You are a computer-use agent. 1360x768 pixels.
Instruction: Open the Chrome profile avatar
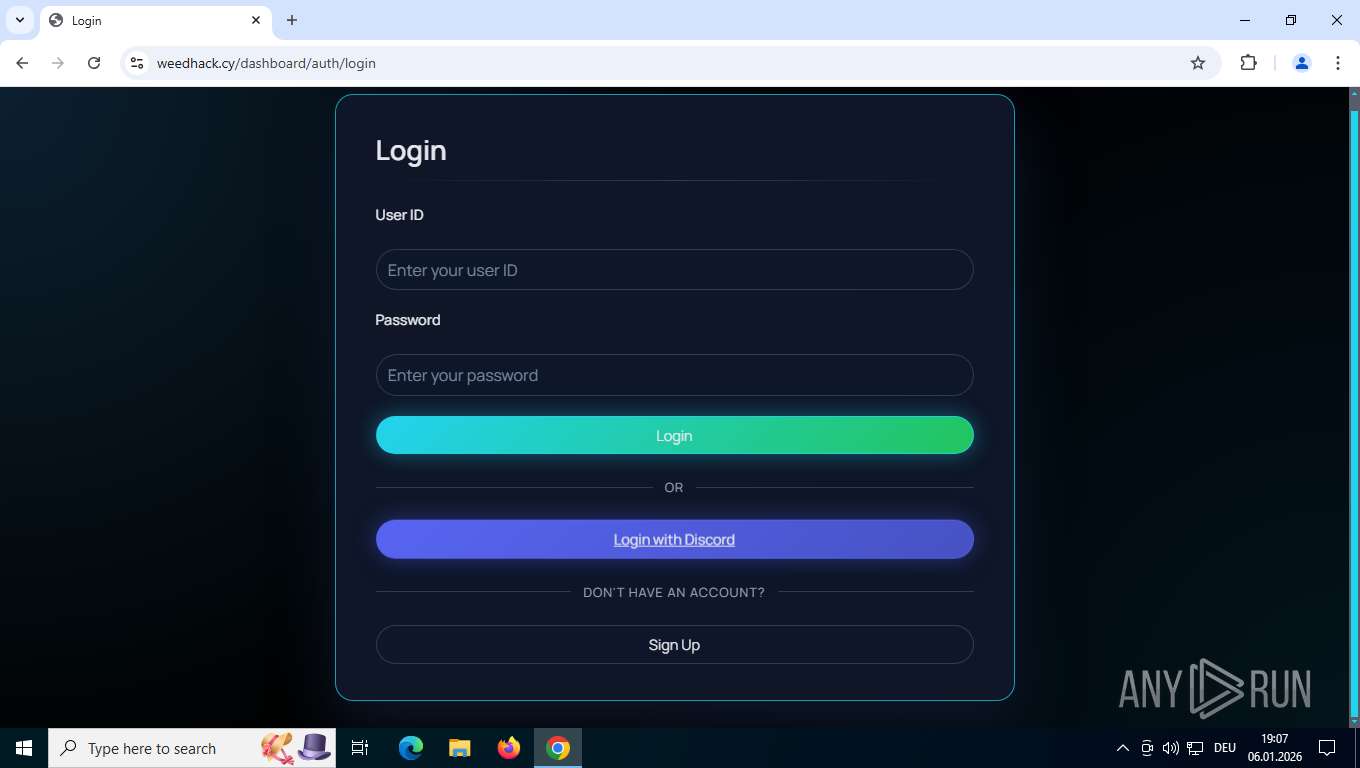(x=1302, y=63)
